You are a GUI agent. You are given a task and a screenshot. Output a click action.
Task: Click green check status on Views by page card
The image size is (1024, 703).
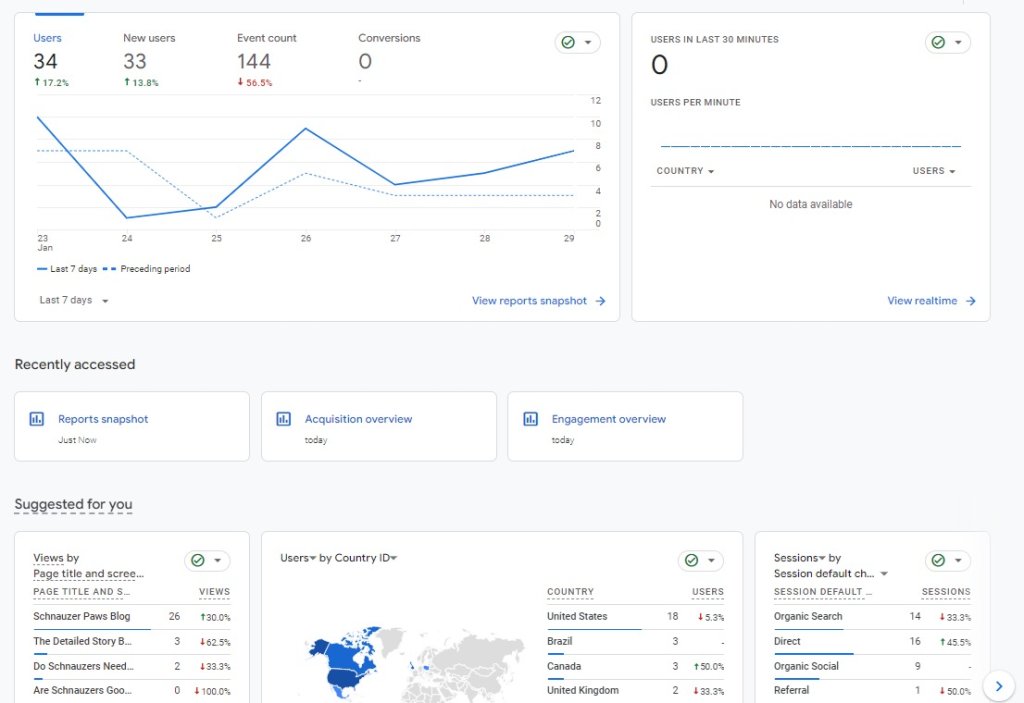coord(207,561)
